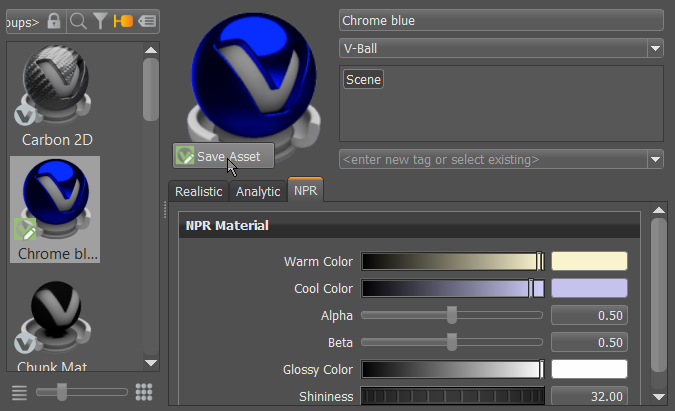
Task: Switch to list view icon
Action: click(19, 392)
